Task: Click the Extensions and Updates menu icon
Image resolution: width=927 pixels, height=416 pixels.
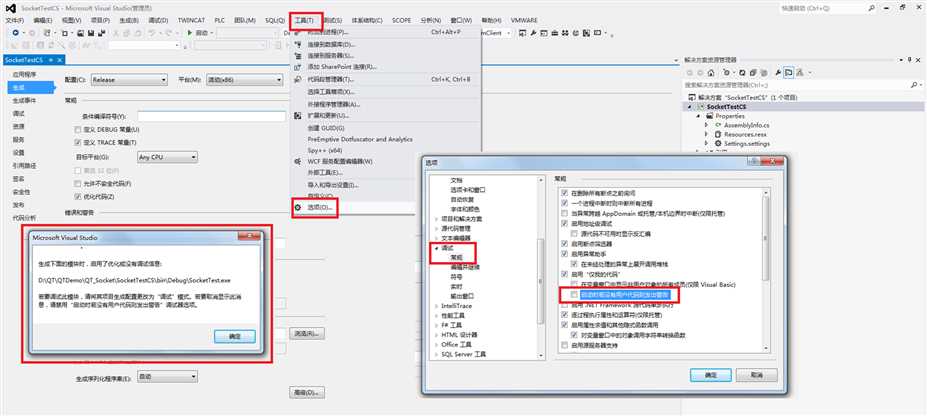Action: tap(298, 115)
